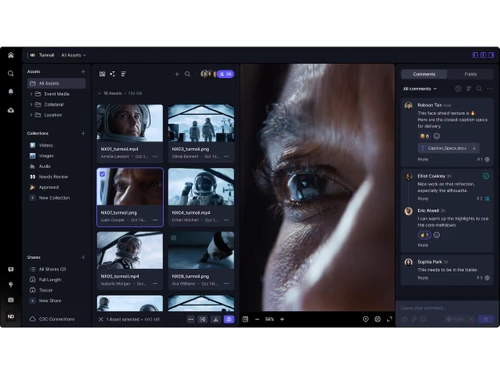Open the home icon in left rail
Screen dimensions: 500x375
click(x=11, y=55)
